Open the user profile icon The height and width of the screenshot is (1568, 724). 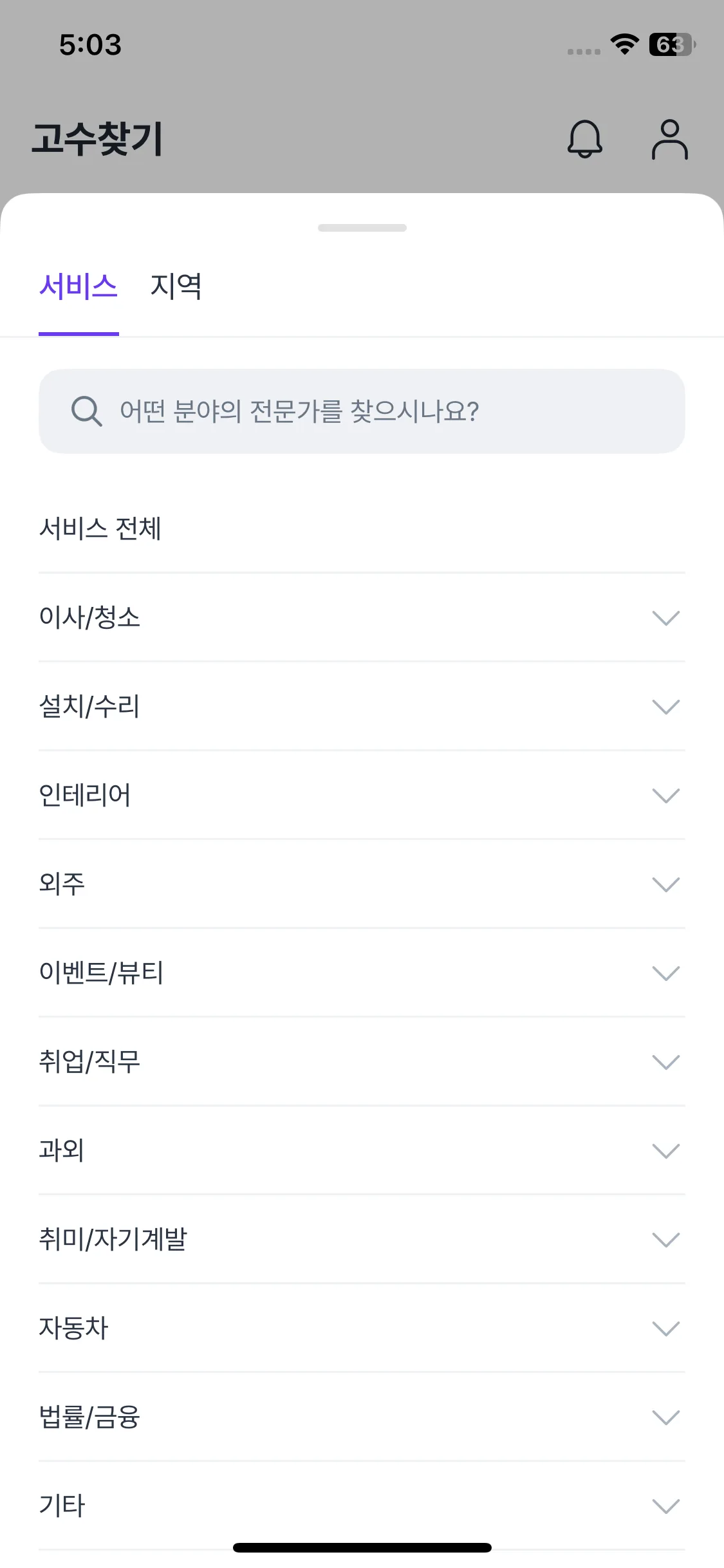click(x=669, y=139)
